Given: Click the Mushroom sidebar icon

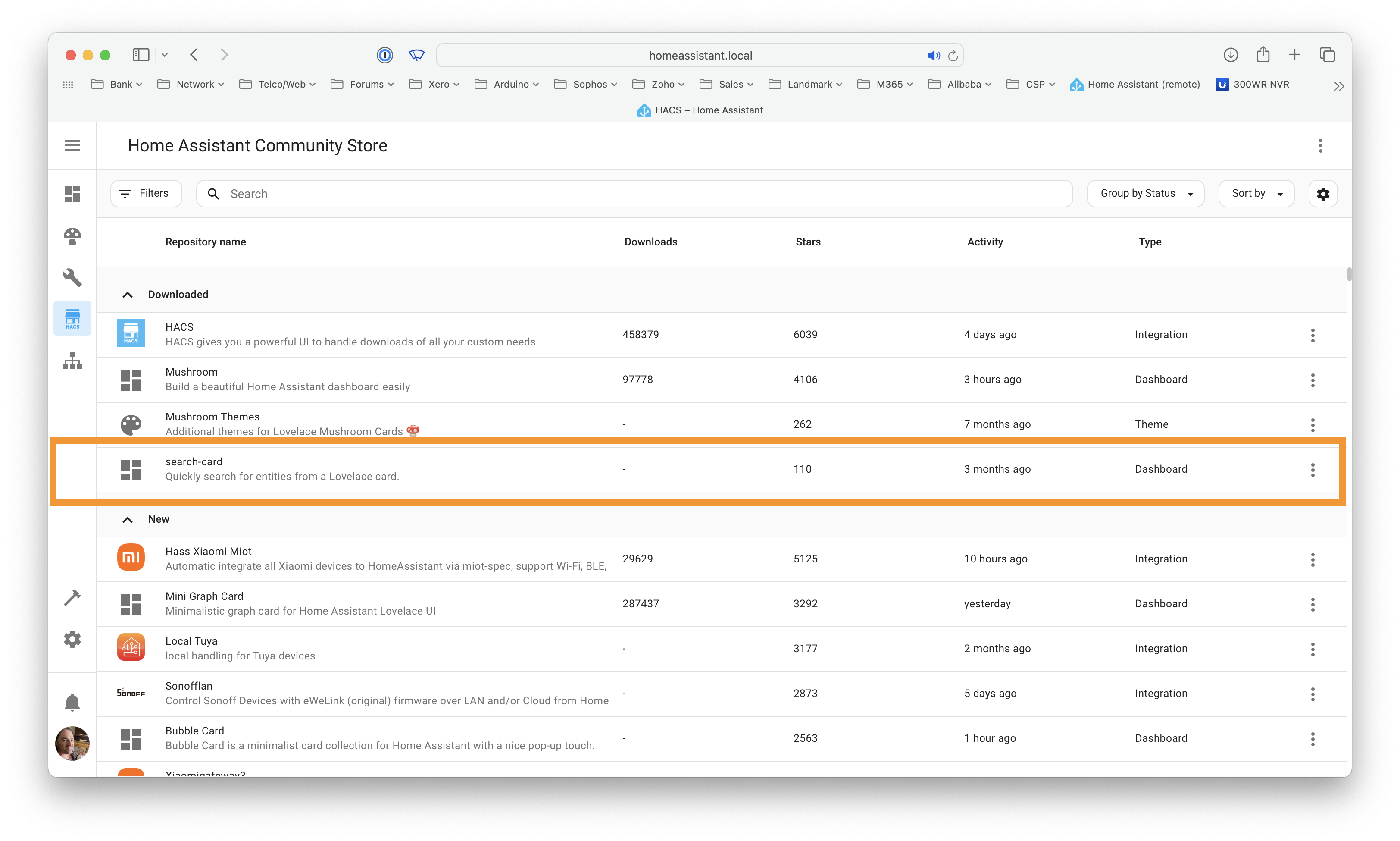Looking at the screenshot, I should click(x=72, y=236).
